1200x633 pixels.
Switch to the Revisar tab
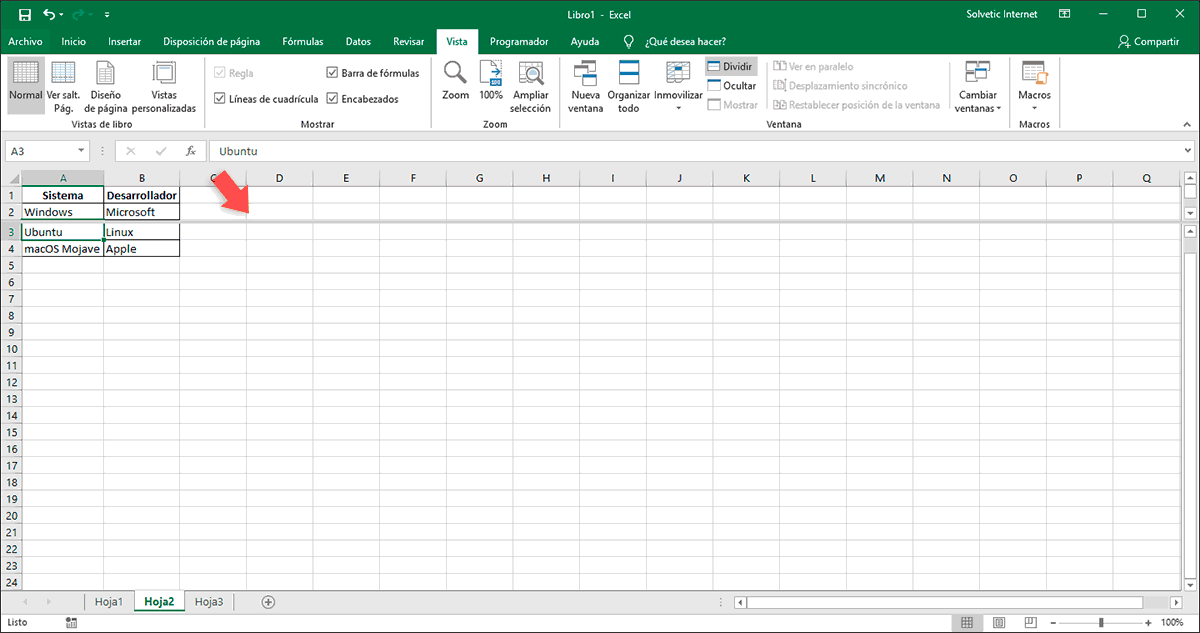click(408, 42)
